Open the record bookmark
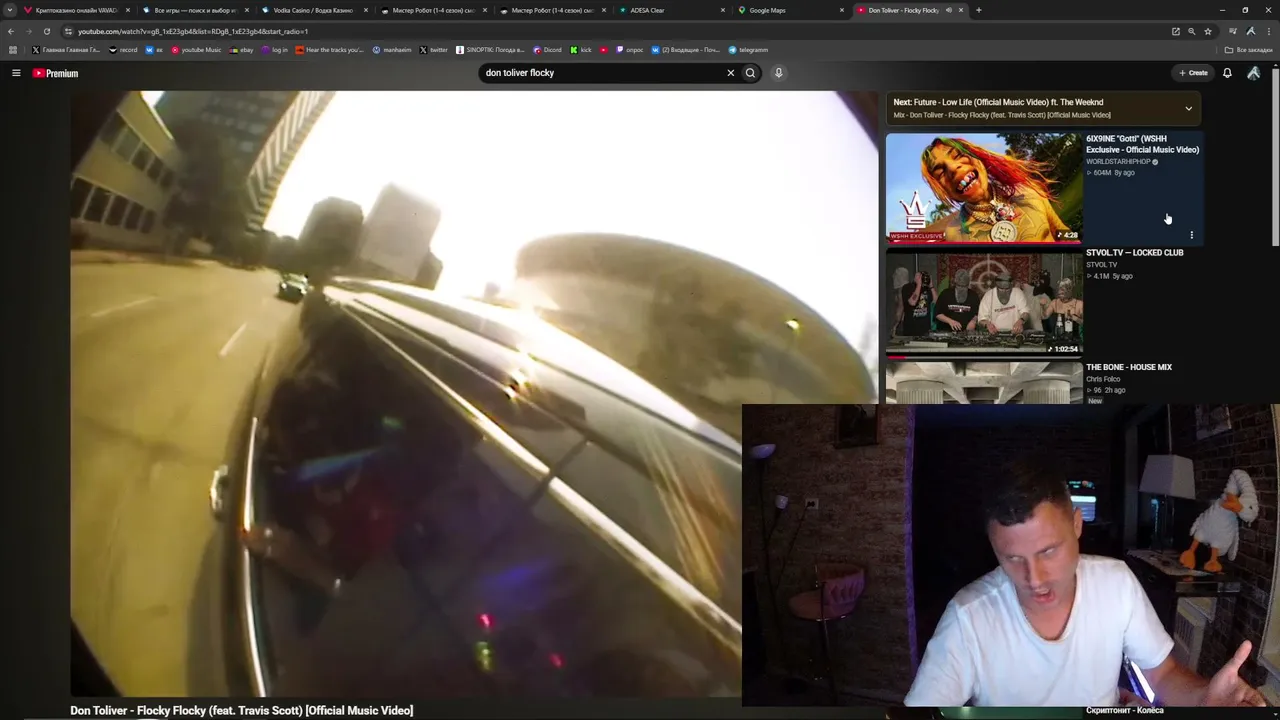The height and width of the screenshot is (720, 1280). coord(123,50)
